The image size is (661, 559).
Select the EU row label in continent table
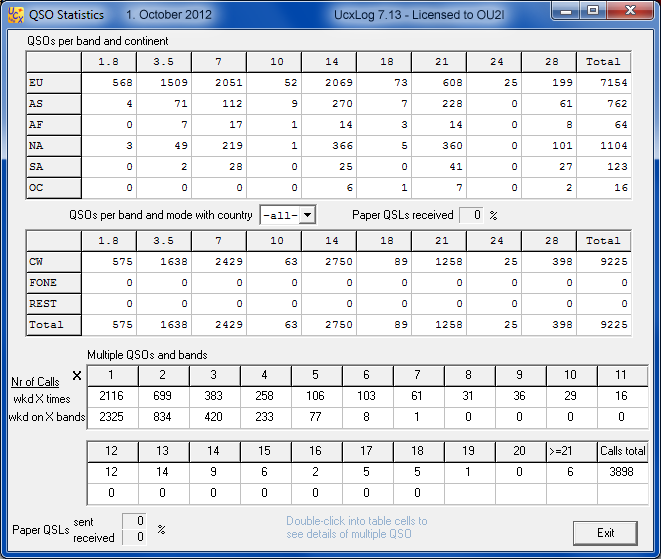pyautogui.click(x=53, y=83)
